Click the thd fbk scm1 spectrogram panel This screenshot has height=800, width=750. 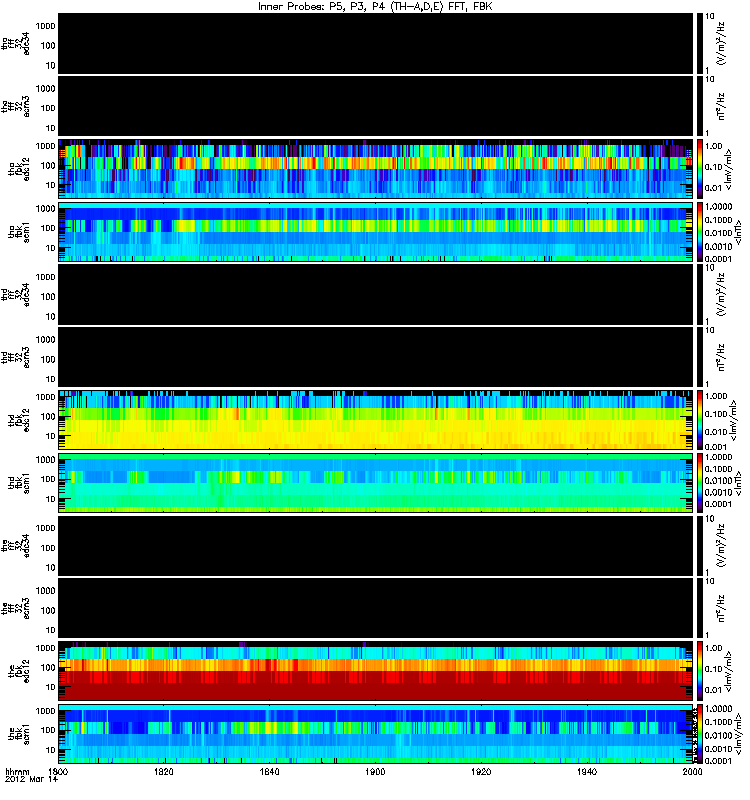376,483
